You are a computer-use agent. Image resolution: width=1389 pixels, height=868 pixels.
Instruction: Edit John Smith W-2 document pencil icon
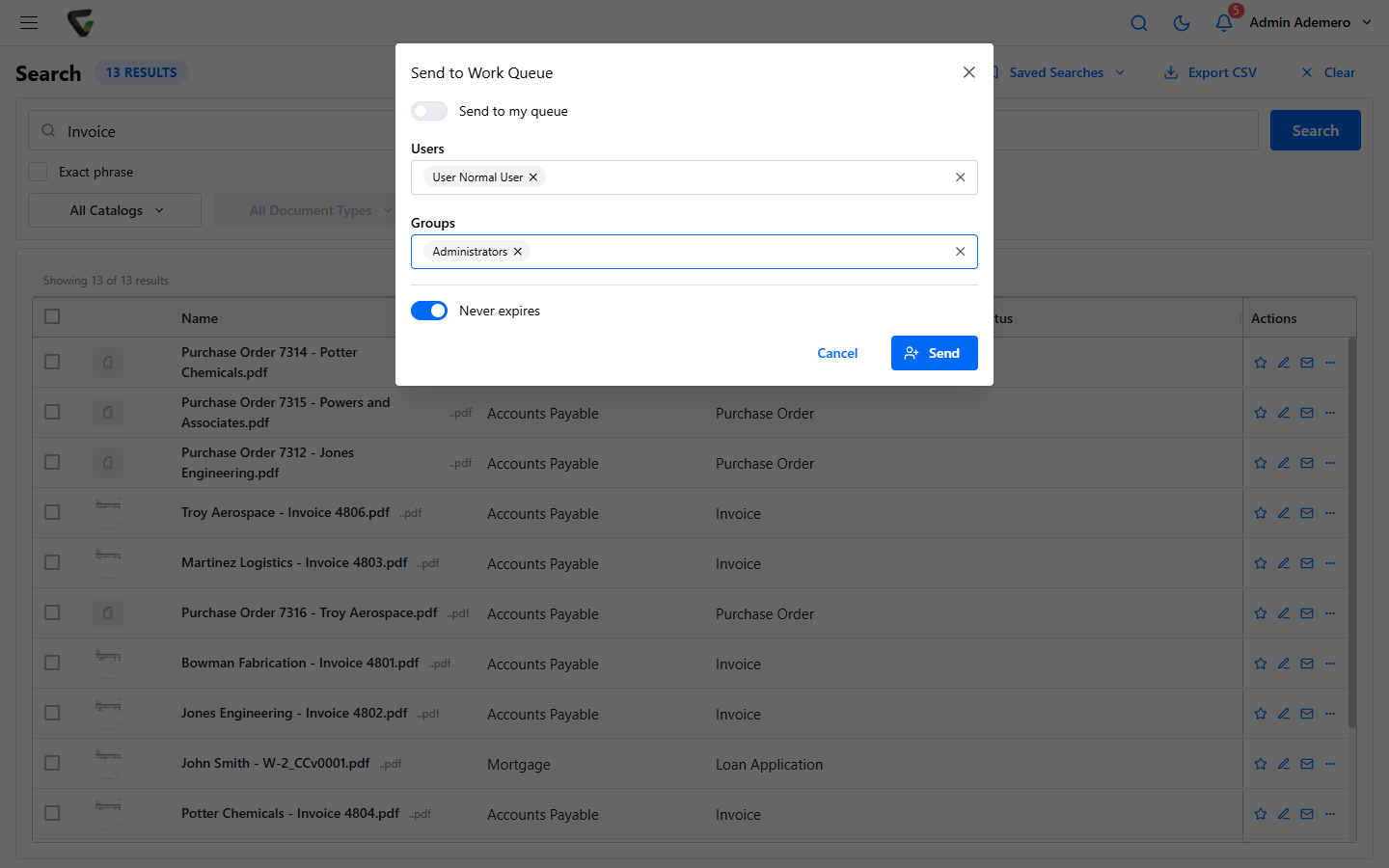tap(1284, 764)
